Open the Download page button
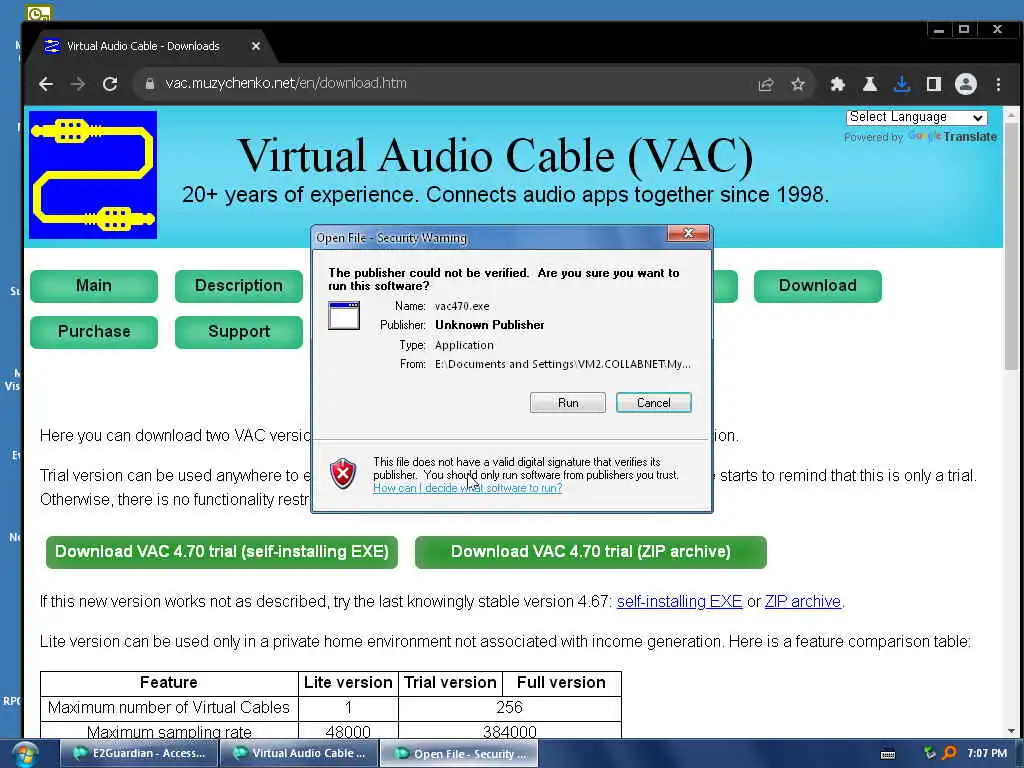The image size is (1024, 768). point(818,286)
